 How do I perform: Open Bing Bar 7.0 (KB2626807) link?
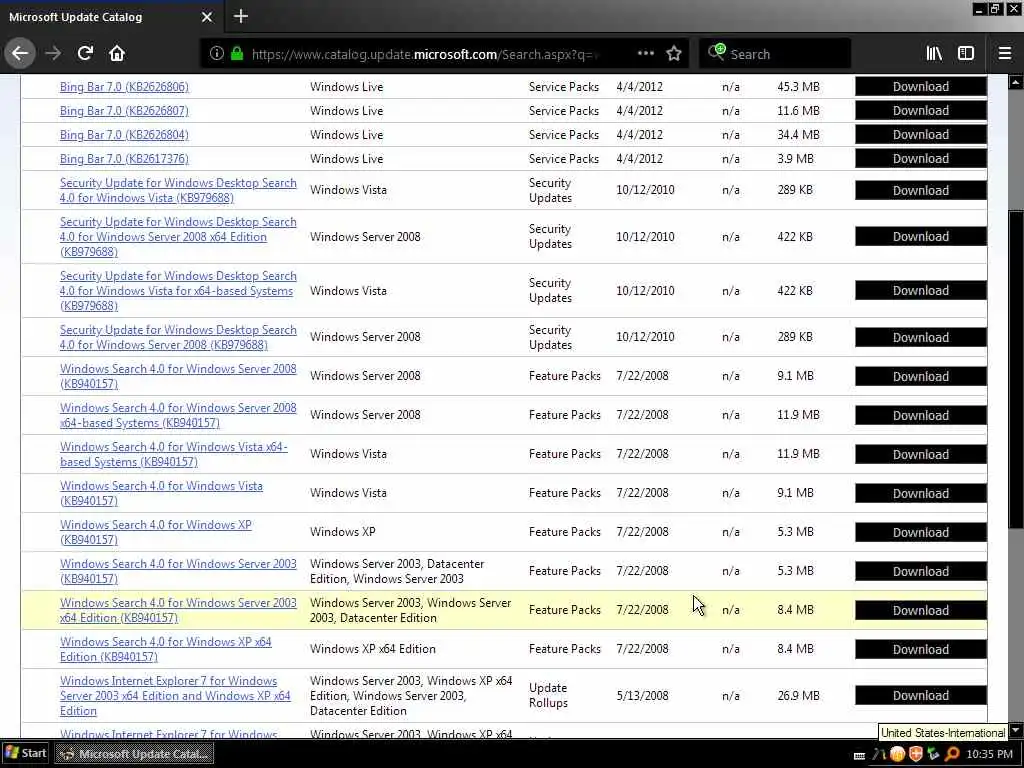(x=124, y=111)
